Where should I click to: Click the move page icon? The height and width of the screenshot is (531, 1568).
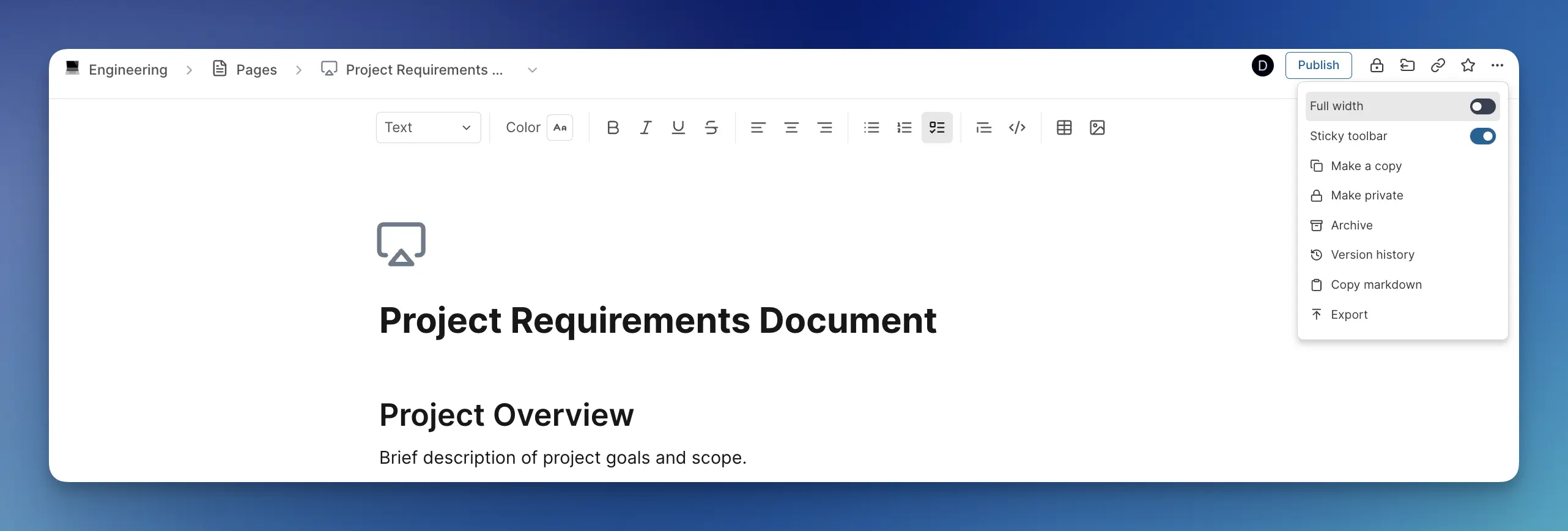point(1407,65)
